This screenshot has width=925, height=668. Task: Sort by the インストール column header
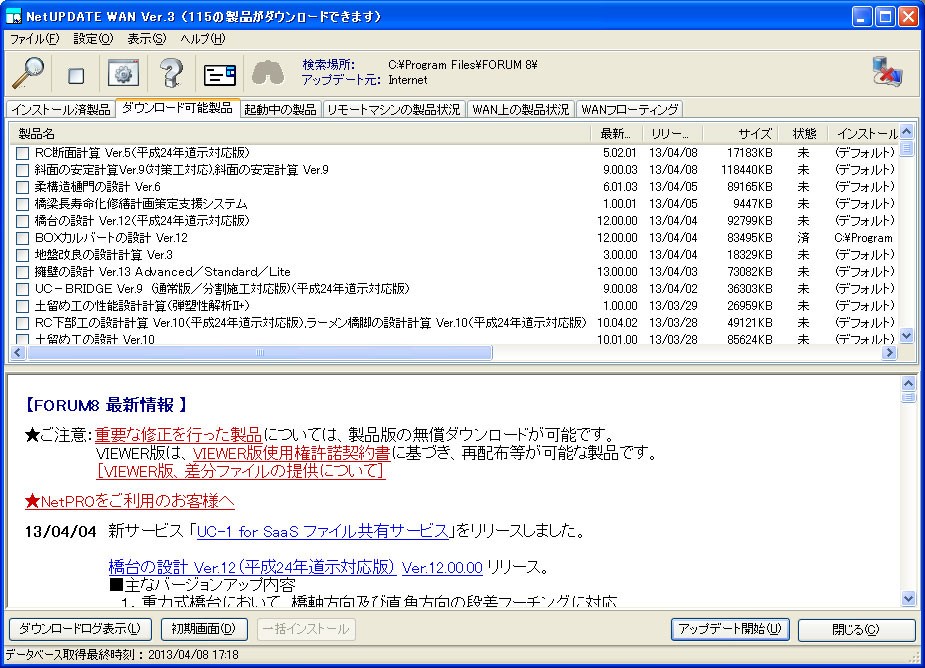[x=864, y=134]
